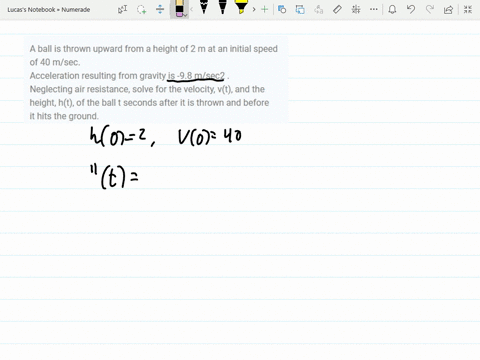
Task: Choose the Lasso Select tool
Action: tap(141, 9)
